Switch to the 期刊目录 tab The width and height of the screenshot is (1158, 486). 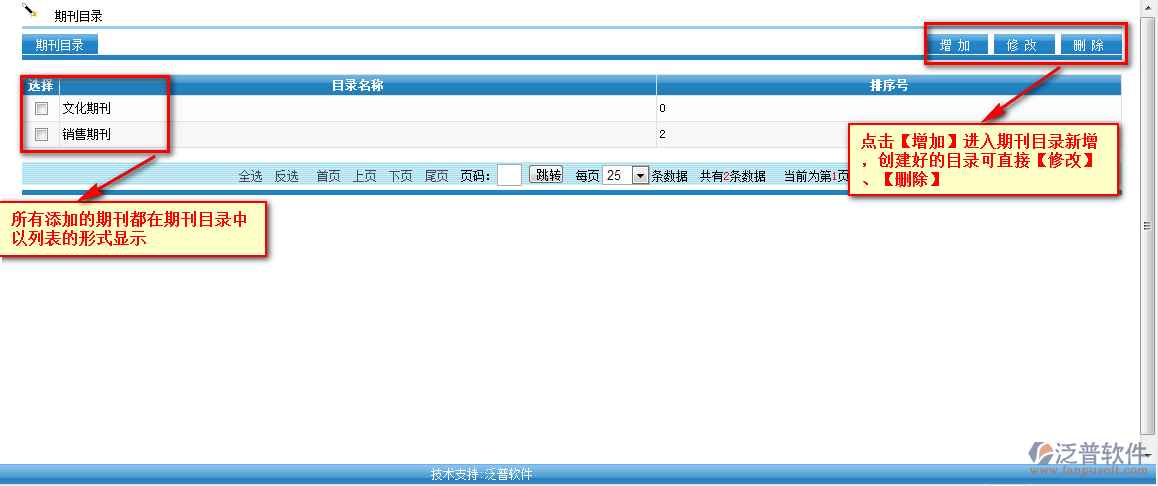pos(60,45)
